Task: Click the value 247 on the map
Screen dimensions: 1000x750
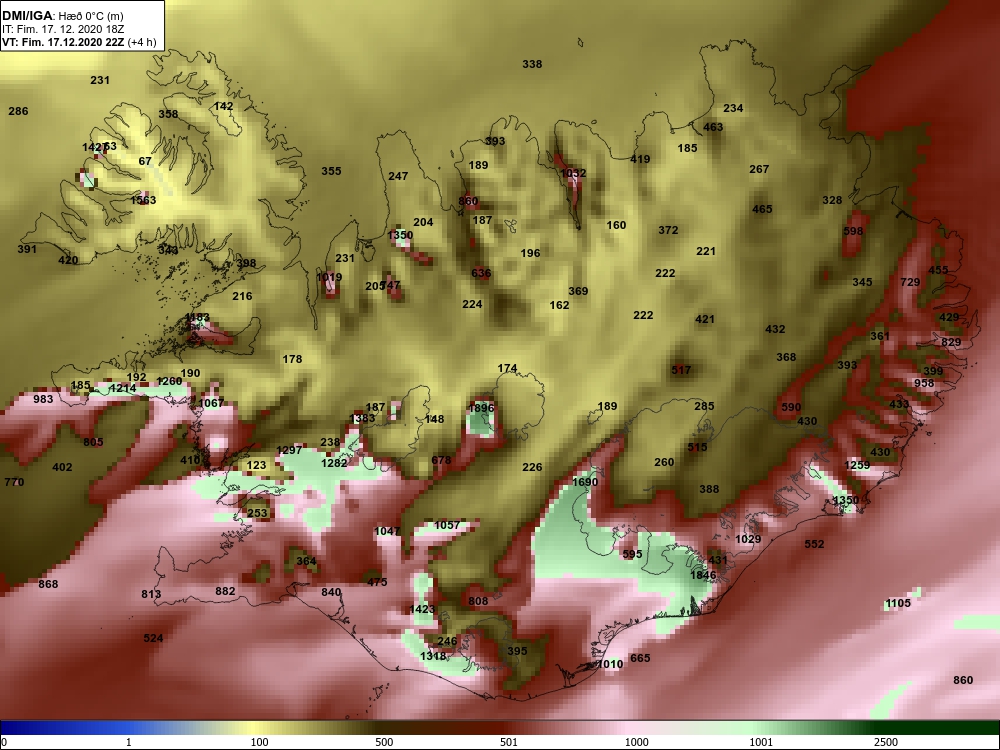Action: pyautogui.click(x=398, y=176)
